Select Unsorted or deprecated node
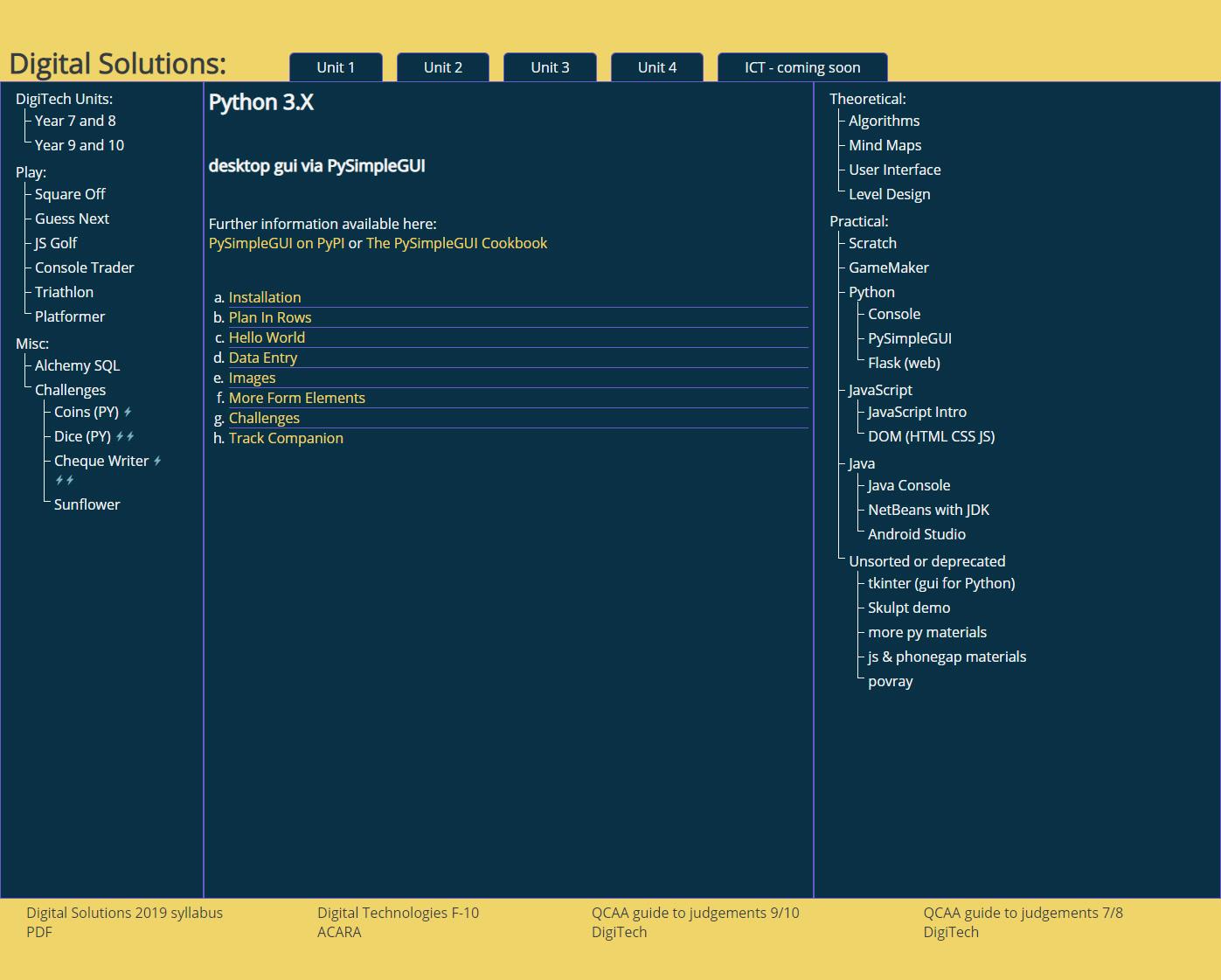1221x980 pixels. click(x=926, y=561)
